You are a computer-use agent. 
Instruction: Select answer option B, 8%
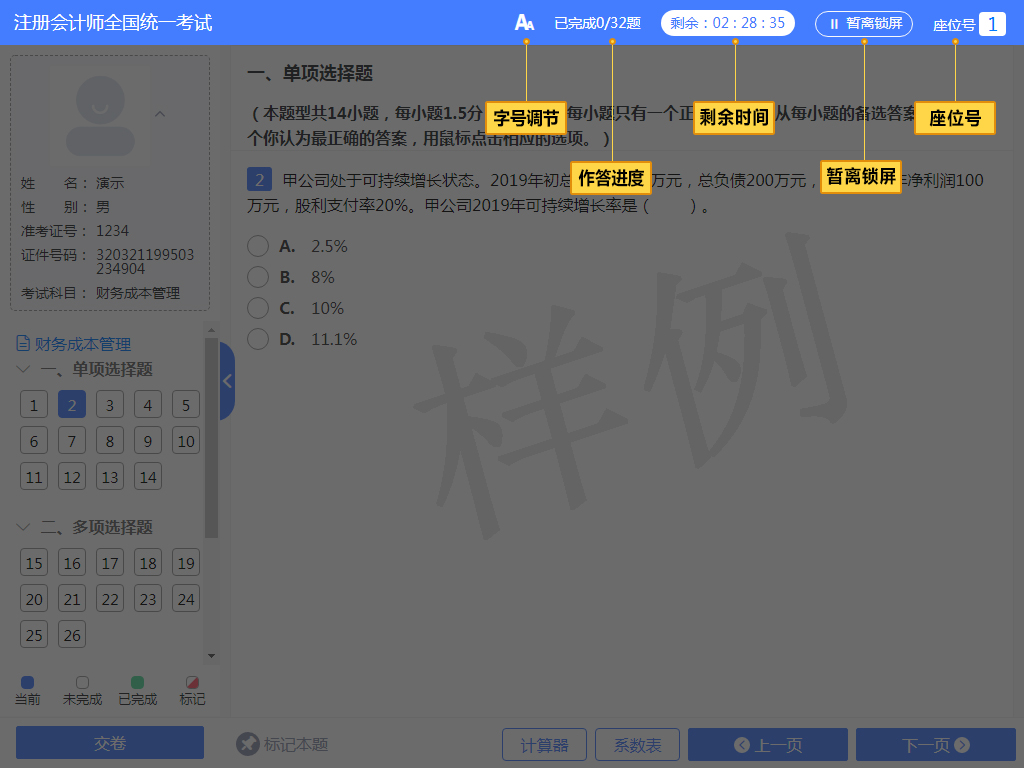(258, 277)
